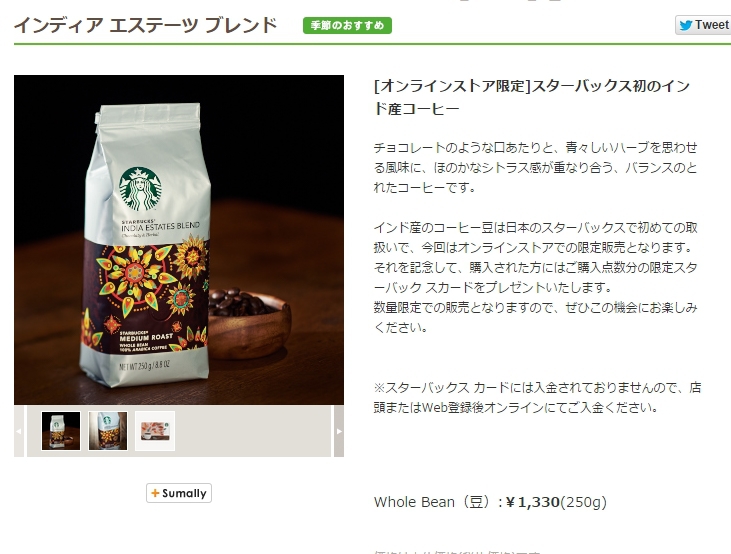Click the large India Estates Blend product photo

click(179, 240)
